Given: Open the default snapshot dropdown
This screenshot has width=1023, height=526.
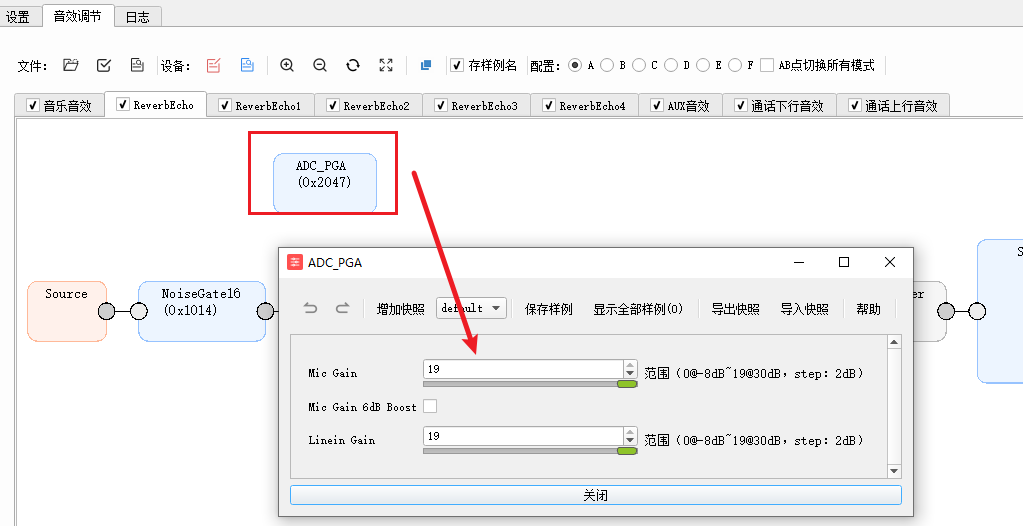Looking at the screenshot, I should coord(471,308).
